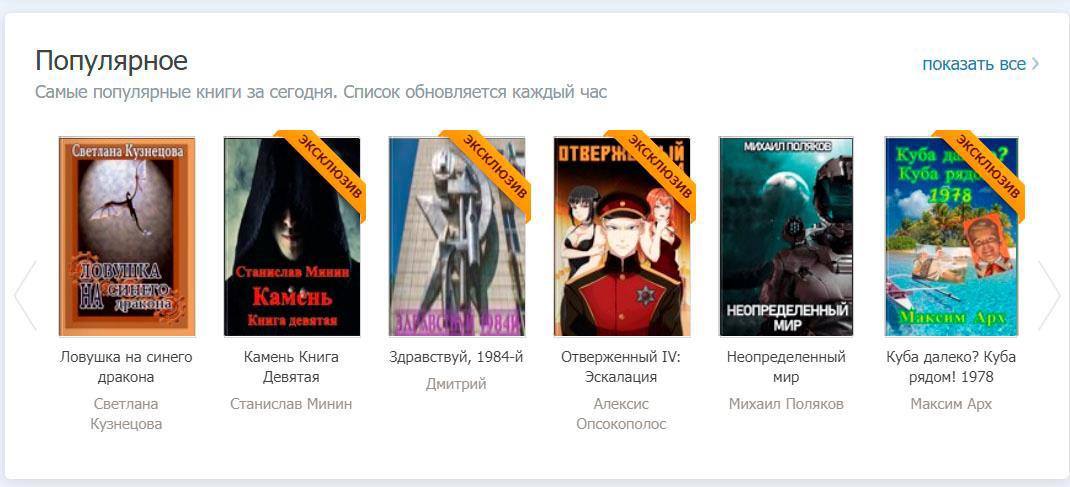Click author name 'Станислав Минин'
The height and width of the screenshot is (487, 1070).
pos(291,404)
